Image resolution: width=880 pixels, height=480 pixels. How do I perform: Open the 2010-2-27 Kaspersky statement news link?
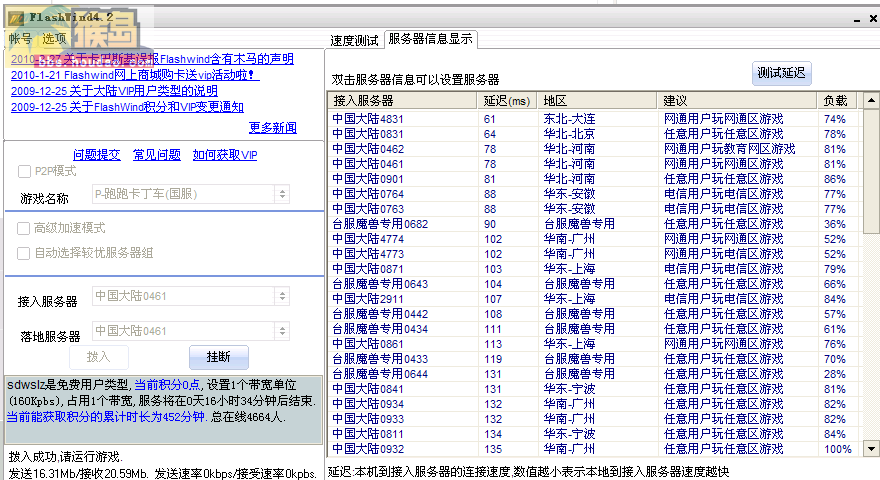point(152,59)
